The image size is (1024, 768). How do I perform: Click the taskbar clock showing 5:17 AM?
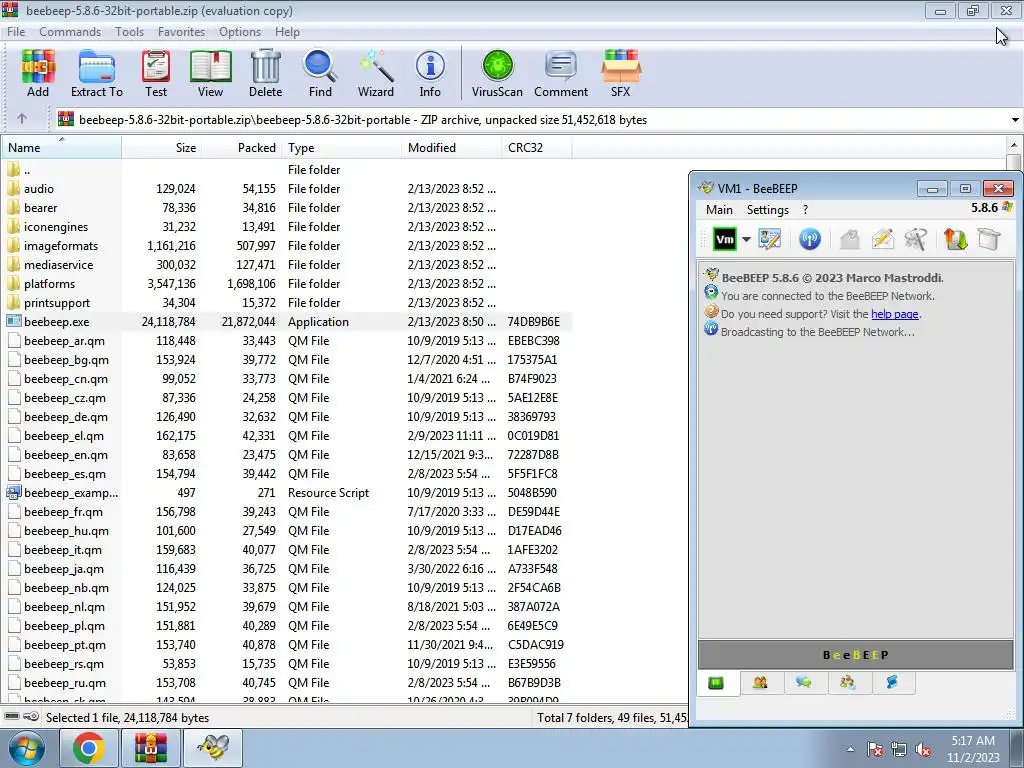coord(973,748)
